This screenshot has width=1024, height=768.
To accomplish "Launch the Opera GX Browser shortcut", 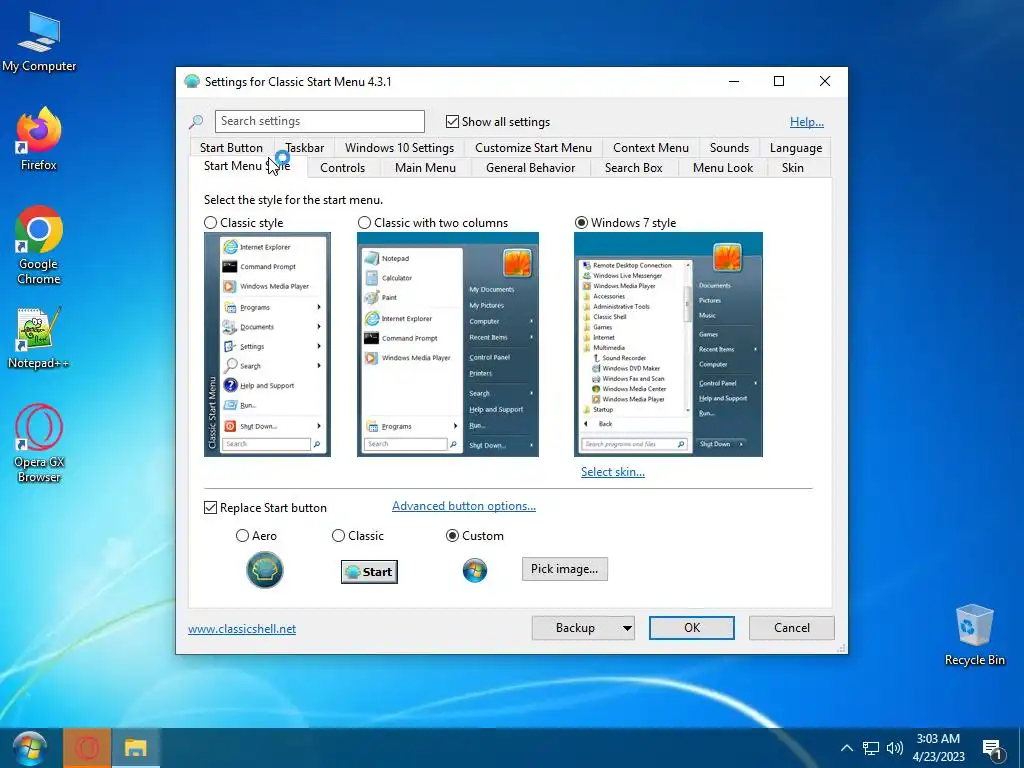I will tap(39, 443).
